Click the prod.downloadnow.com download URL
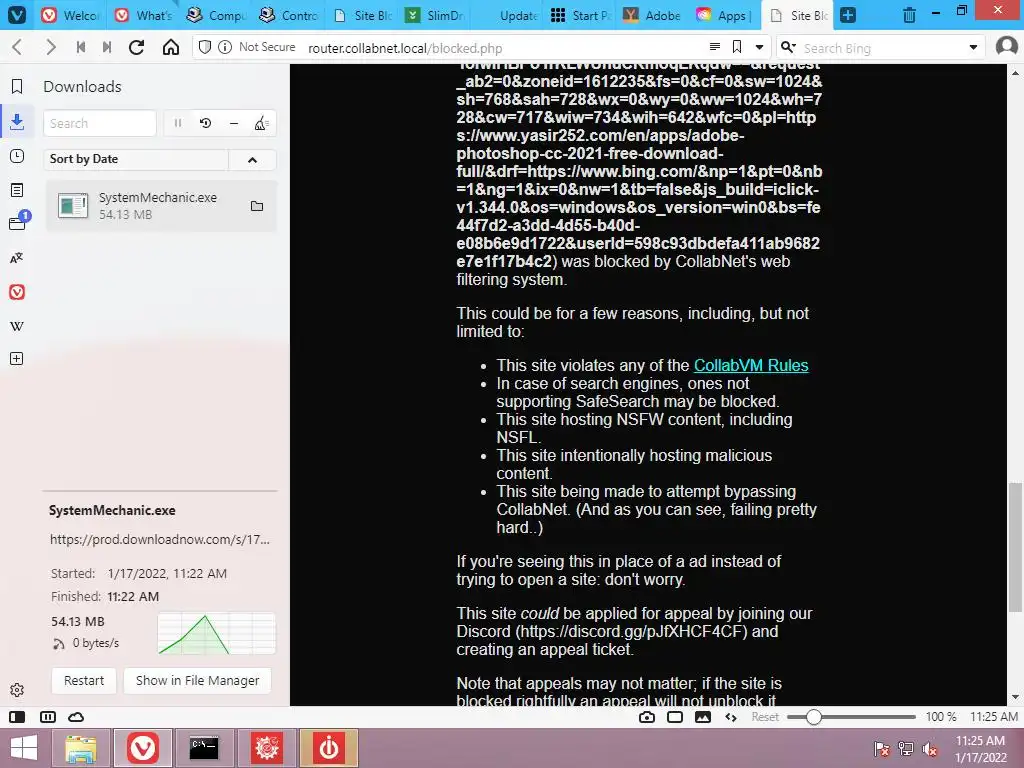 [160, 539]
